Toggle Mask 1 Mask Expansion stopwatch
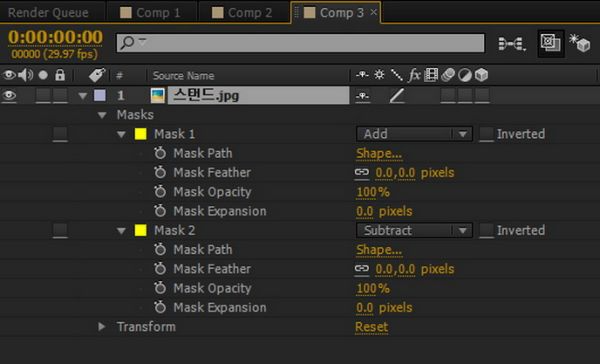 click(x=160, y=211)
